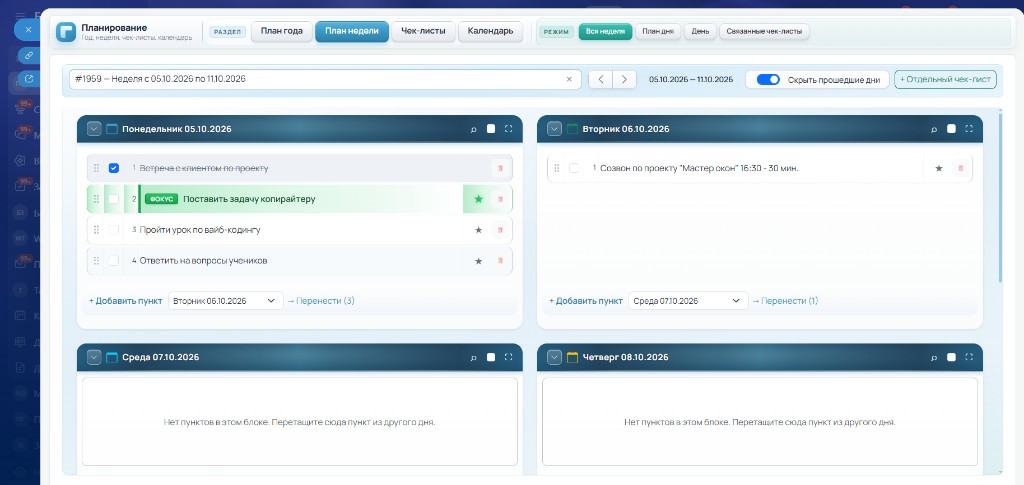Switch to 'Связанные чек-листы' mode
This screenshot has height=485, width=1024.
(x=765, y=31)
